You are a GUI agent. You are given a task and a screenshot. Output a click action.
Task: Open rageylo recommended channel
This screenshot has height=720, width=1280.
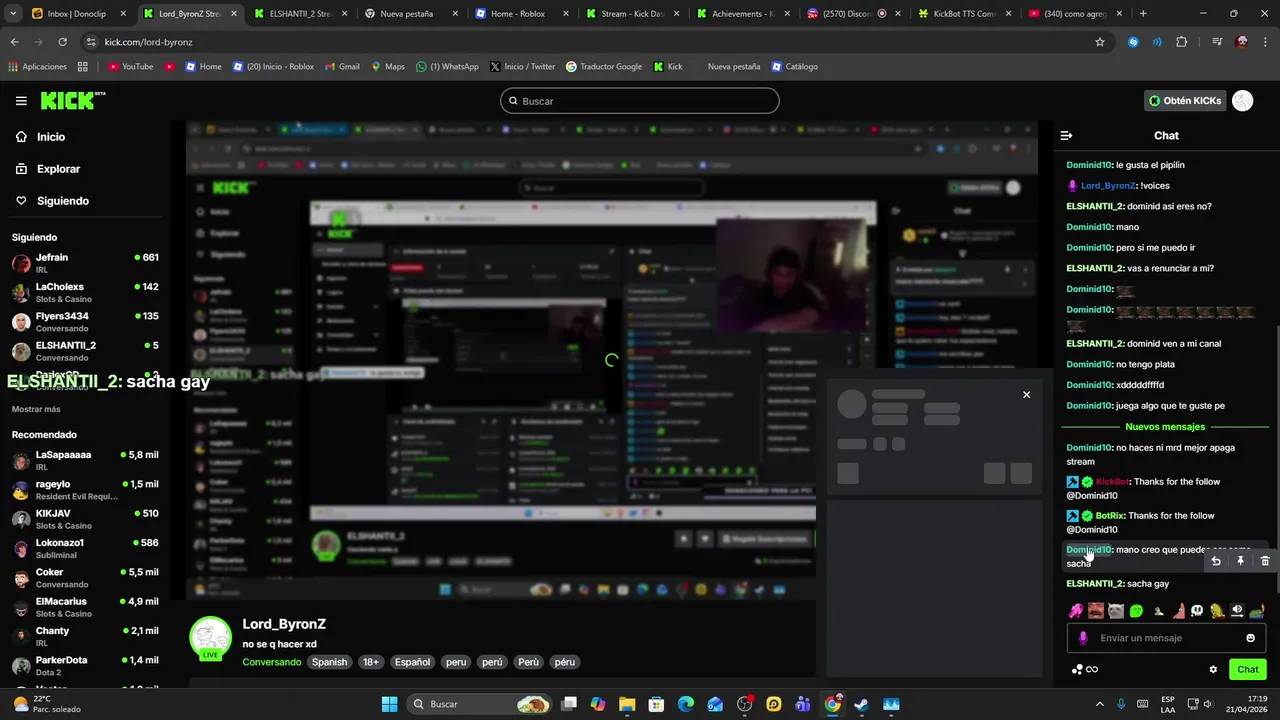[85, 490]
